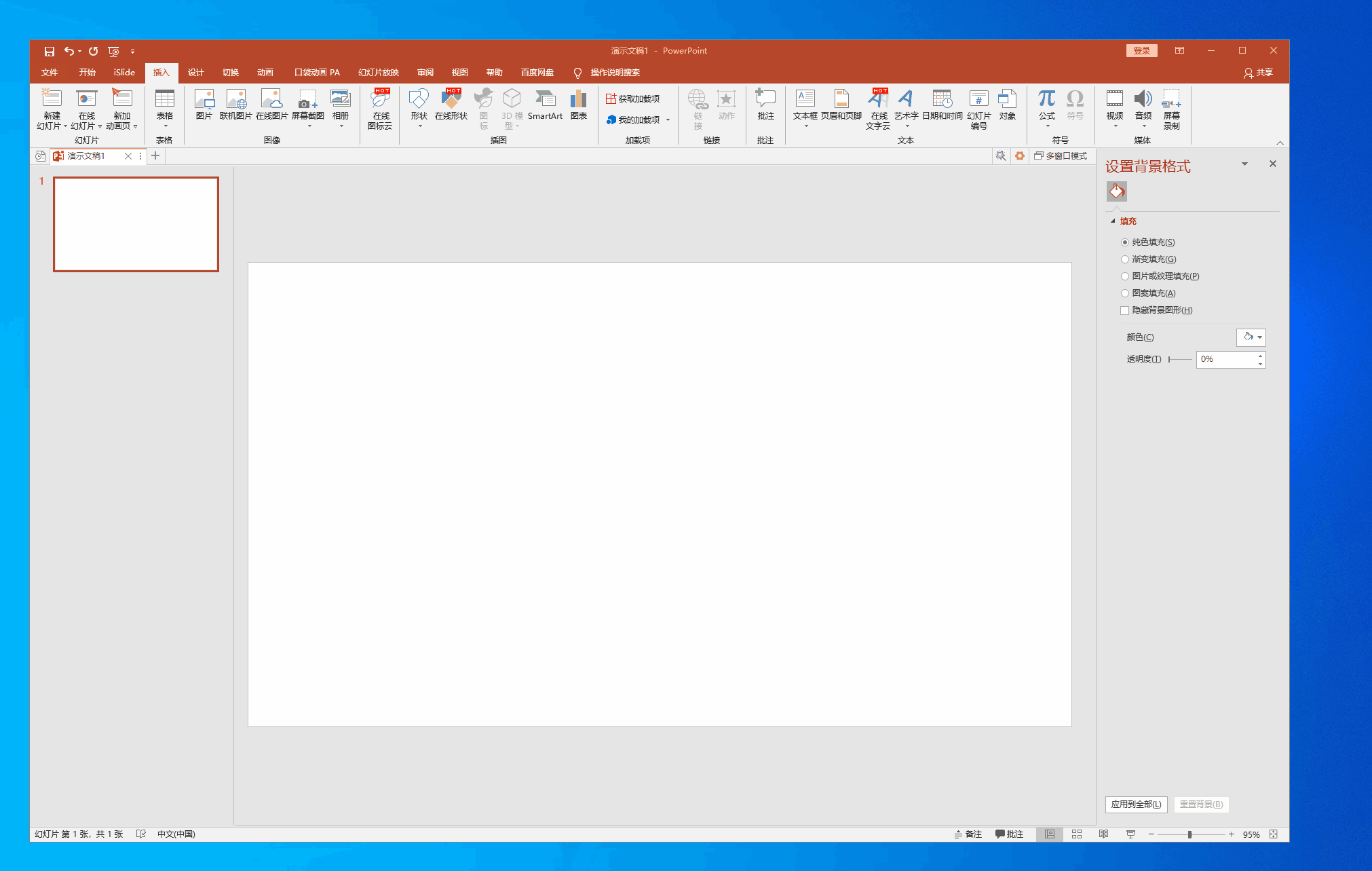Click Multi-window mode (多窗口模式)
The width and height of the screenshot is (1372, 871).
(x=1061, y=156)
